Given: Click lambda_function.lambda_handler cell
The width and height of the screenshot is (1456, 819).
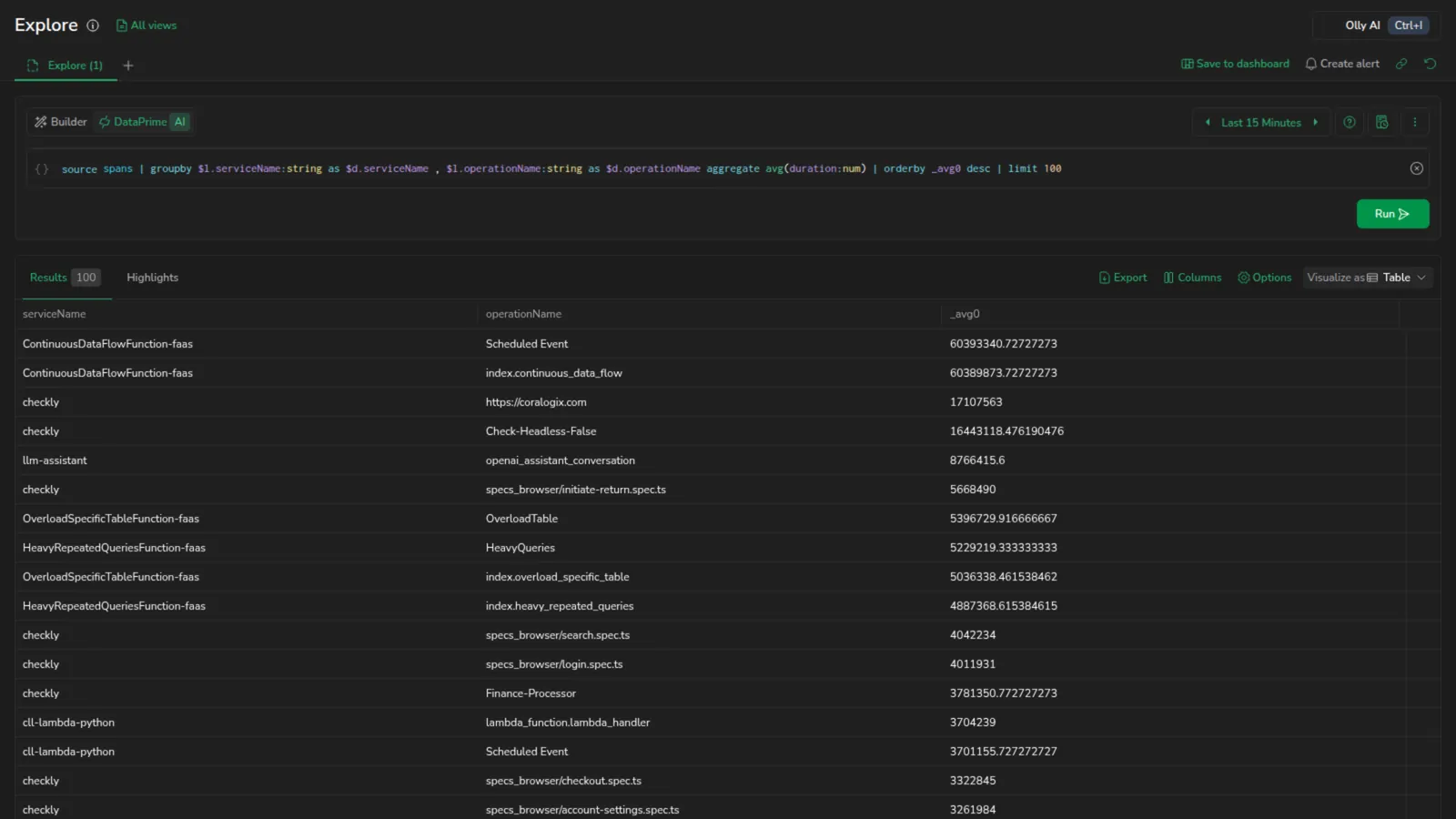Looking at the screenshot, I should click(567, 723).
